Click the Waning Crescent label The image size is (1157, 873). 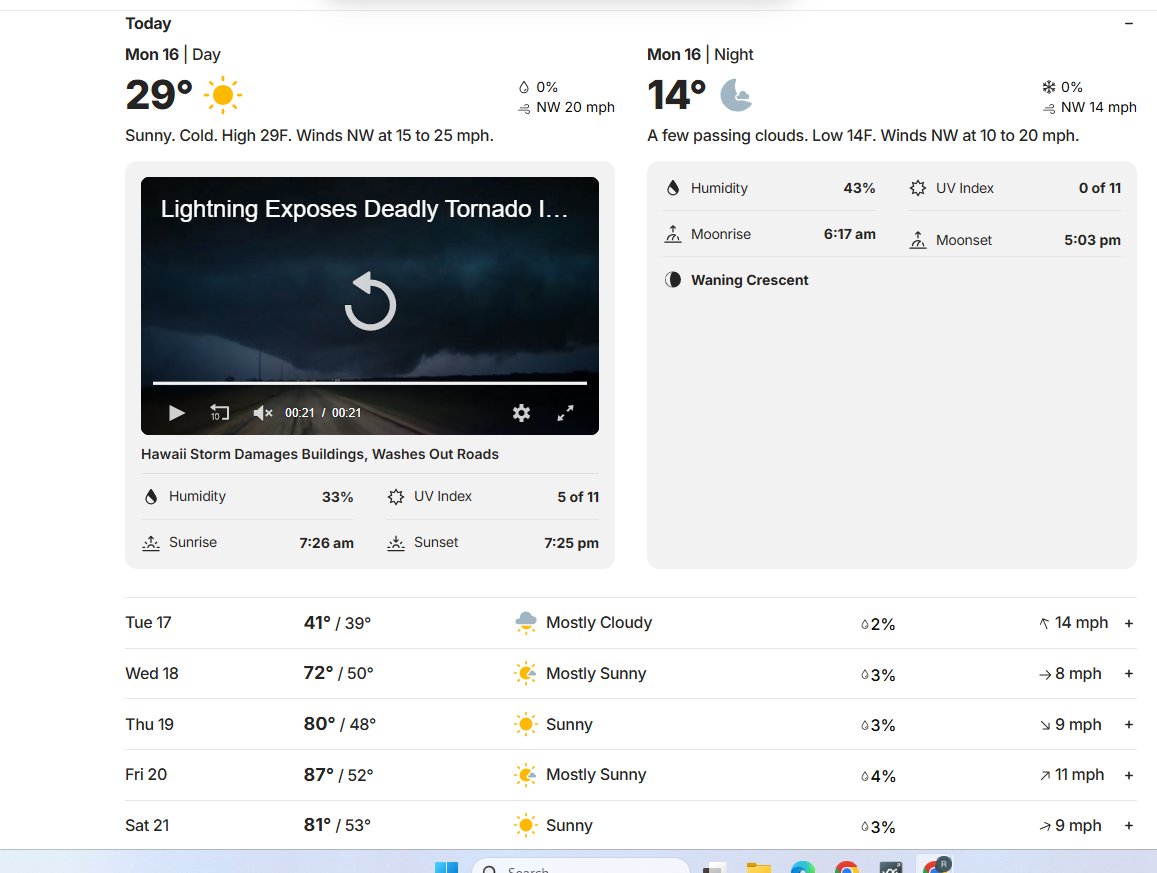pos(750,280)
